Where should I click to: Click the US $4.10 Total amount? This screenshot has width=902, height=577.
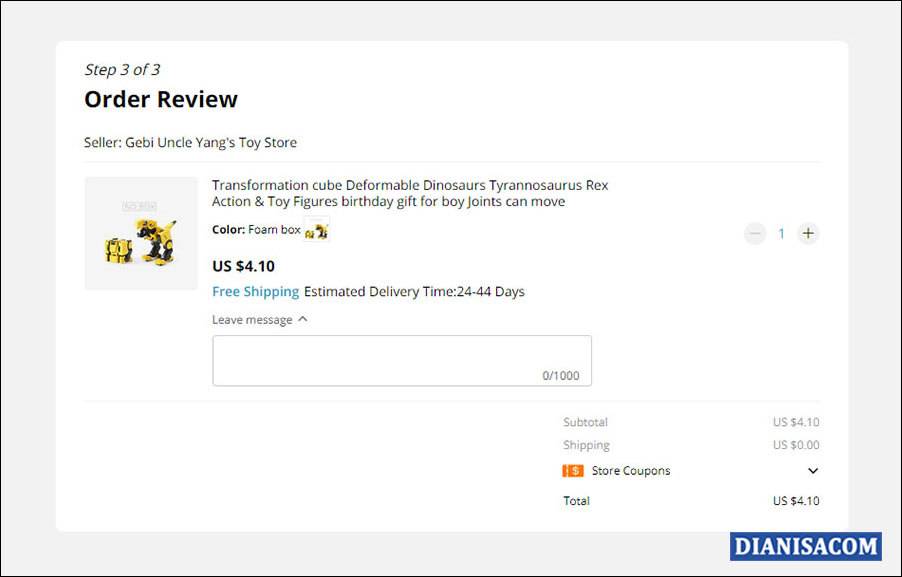pos(796,501)
